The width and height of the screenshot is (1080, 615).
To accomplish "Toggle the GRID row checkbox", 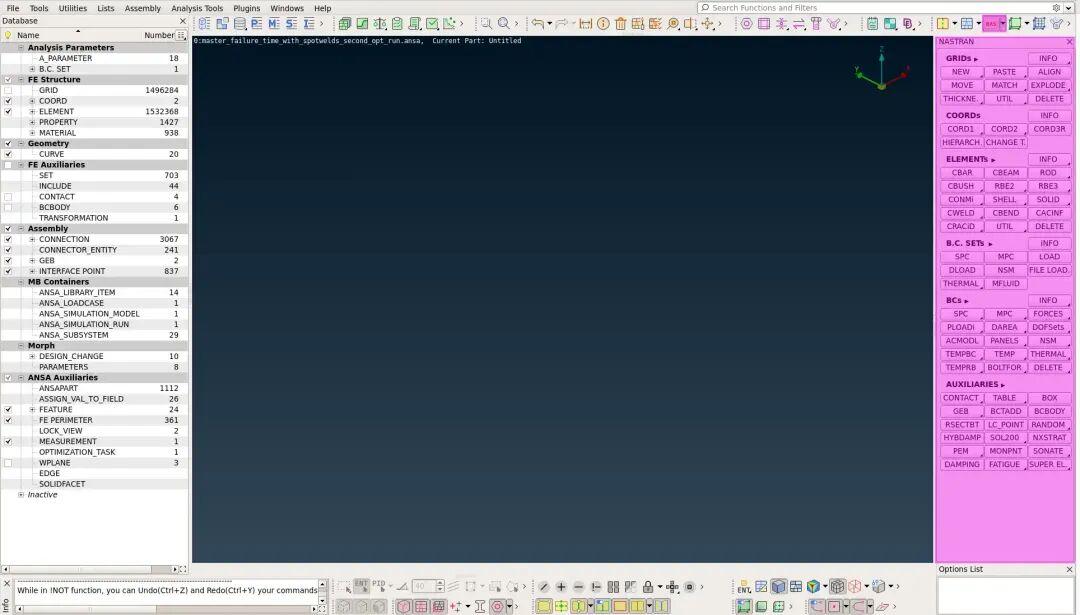I will (x=8, y=90).
